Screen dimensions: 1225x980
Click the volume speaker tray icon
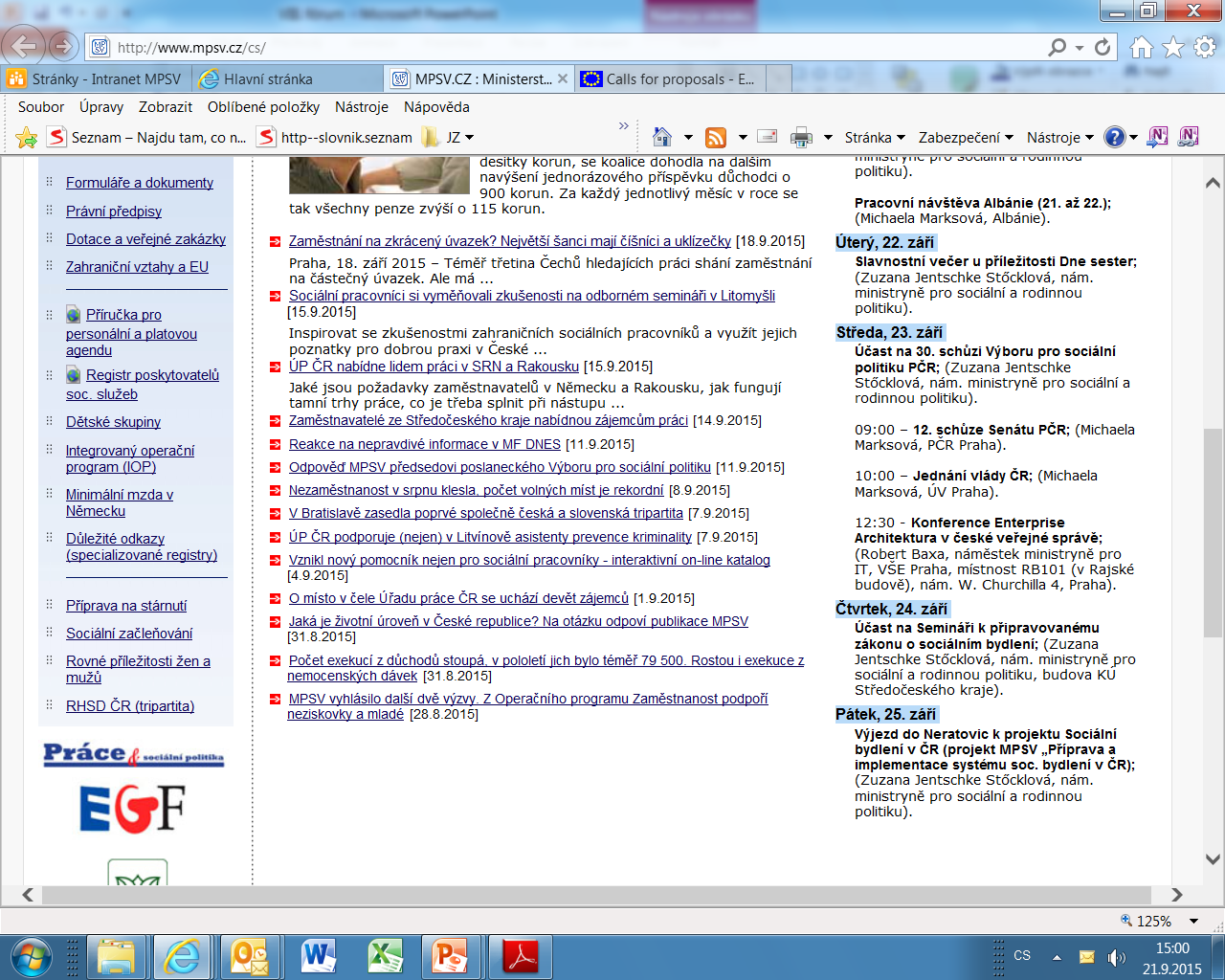tap(1116, 957)
